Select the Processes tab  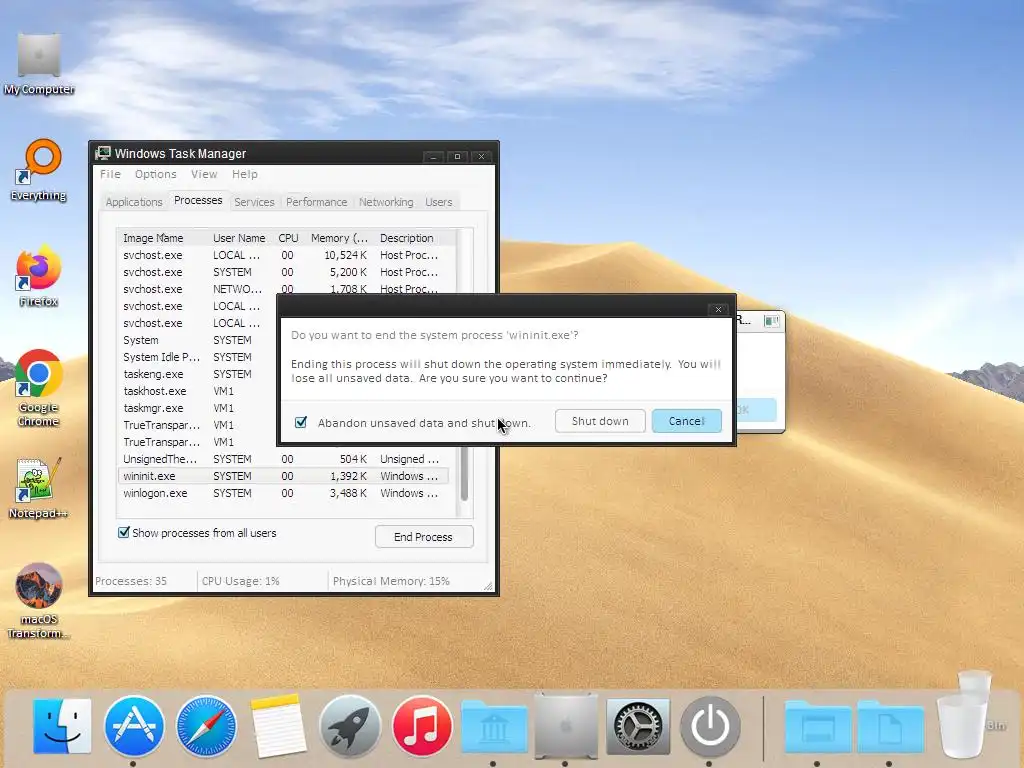tap(198, 200)
